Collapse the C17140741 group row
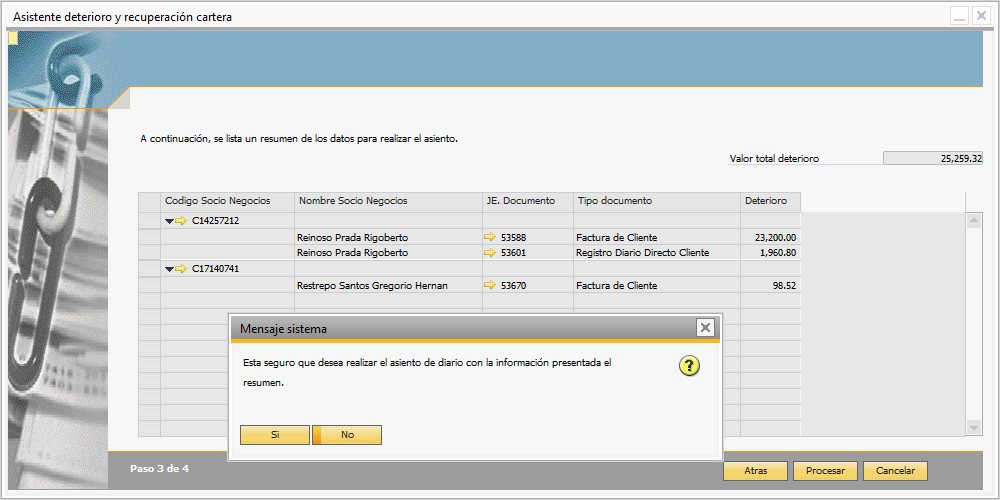The height and width of the screenshot is (500, 1000). coord(169,269)
